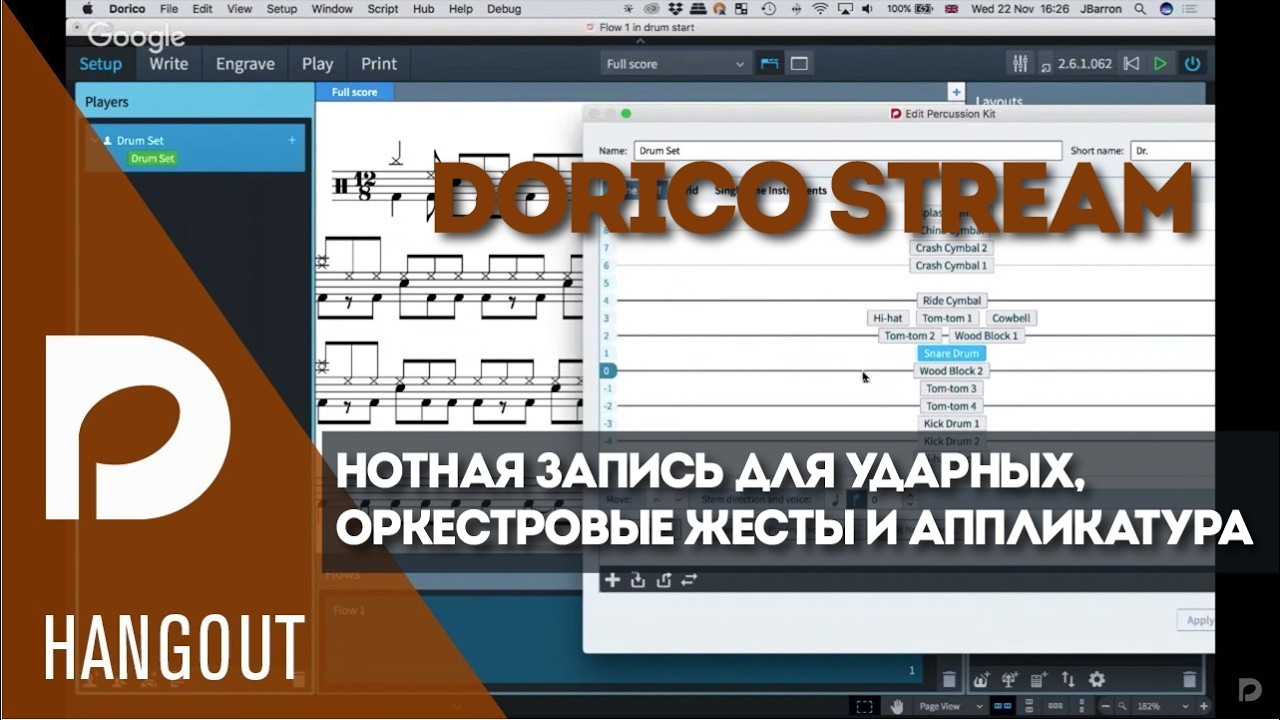
Task: Select the Drum Set player card
Action: 195,148
